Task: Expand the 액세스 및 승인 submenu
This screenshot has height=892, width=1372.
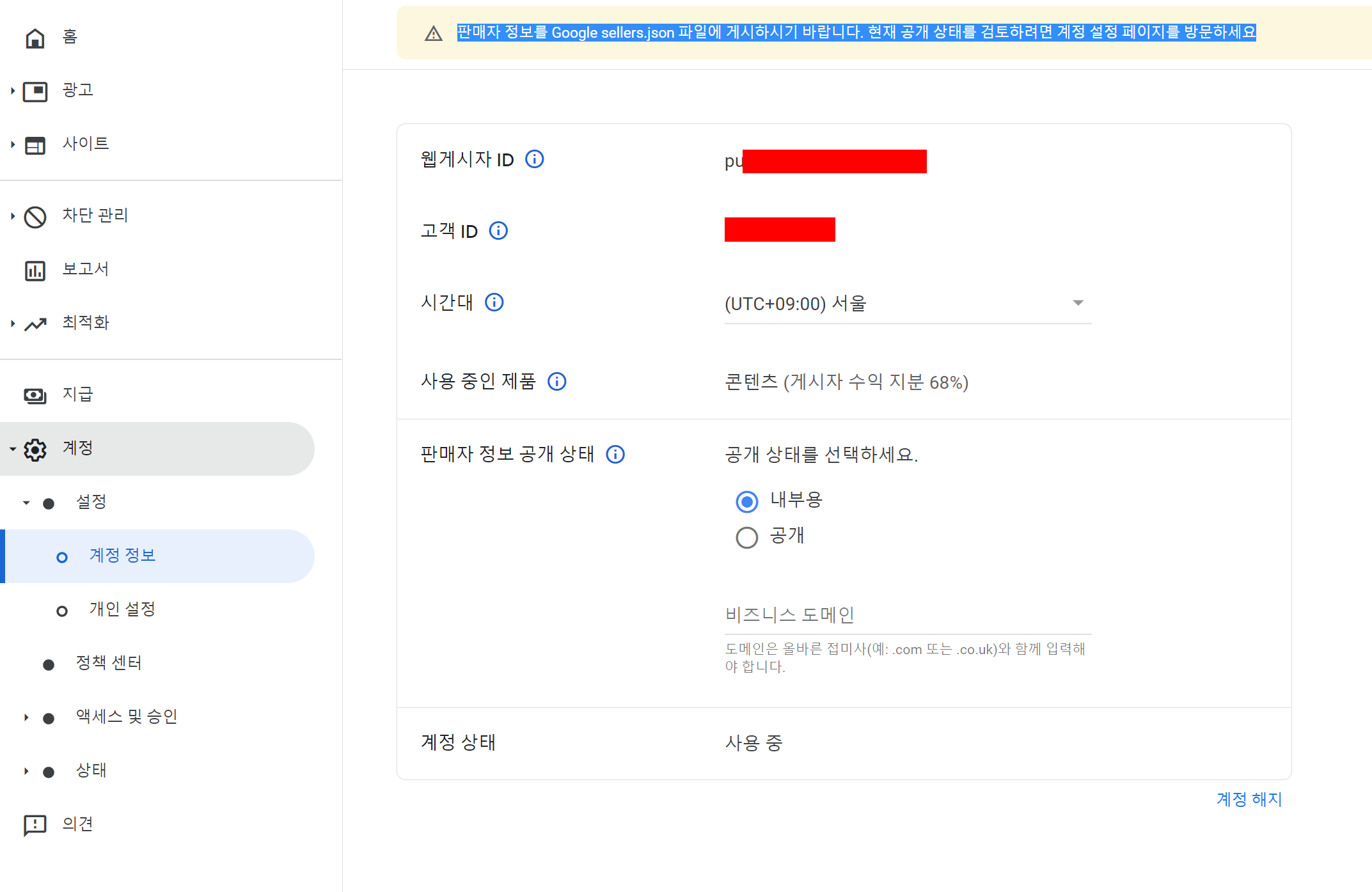Action: click(26, 717)
